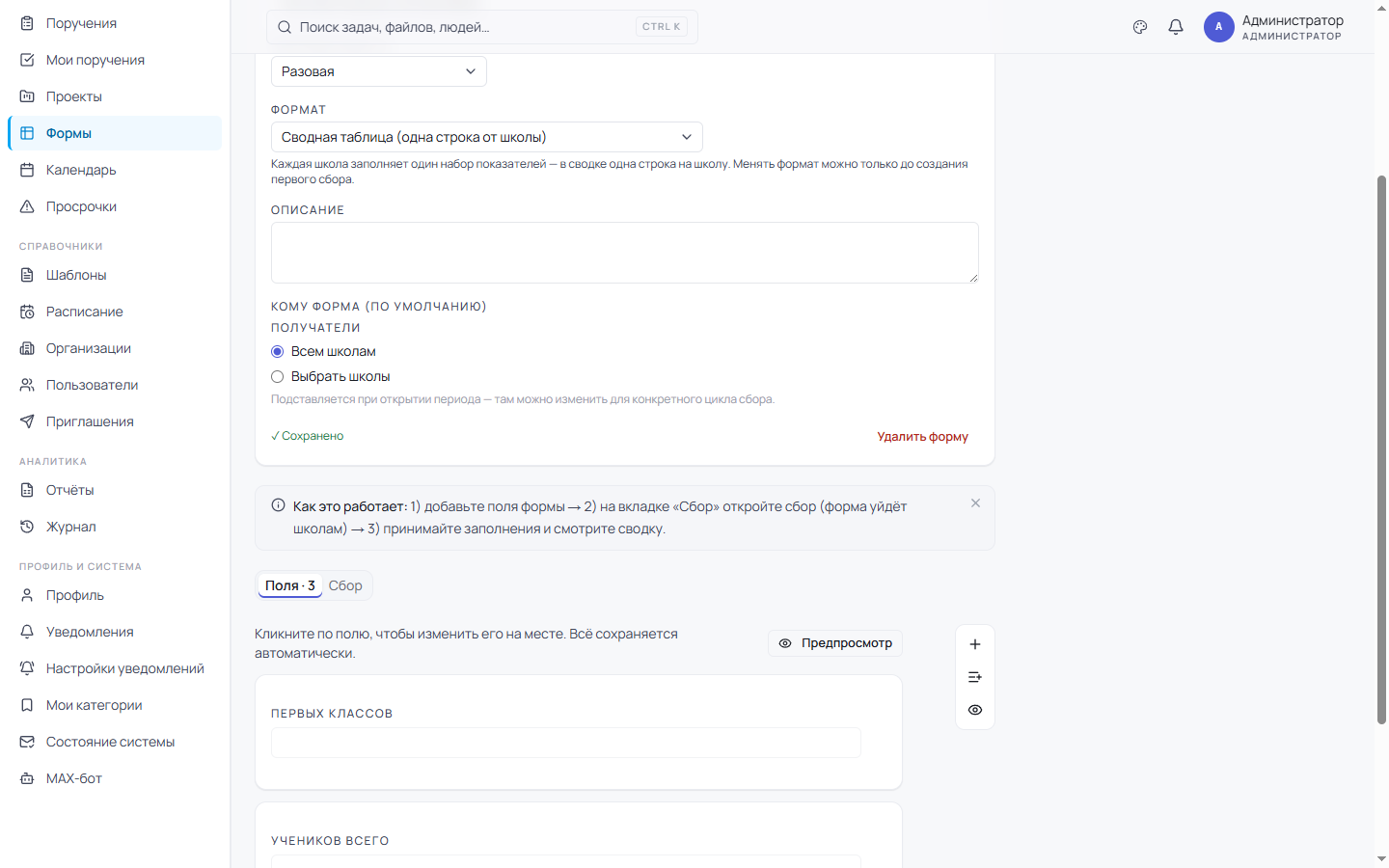Screen dimensions: 1389x868
Task: Open the Разовая periodicity dropdown
Action: pyautogui.click(x=379, y=71)
